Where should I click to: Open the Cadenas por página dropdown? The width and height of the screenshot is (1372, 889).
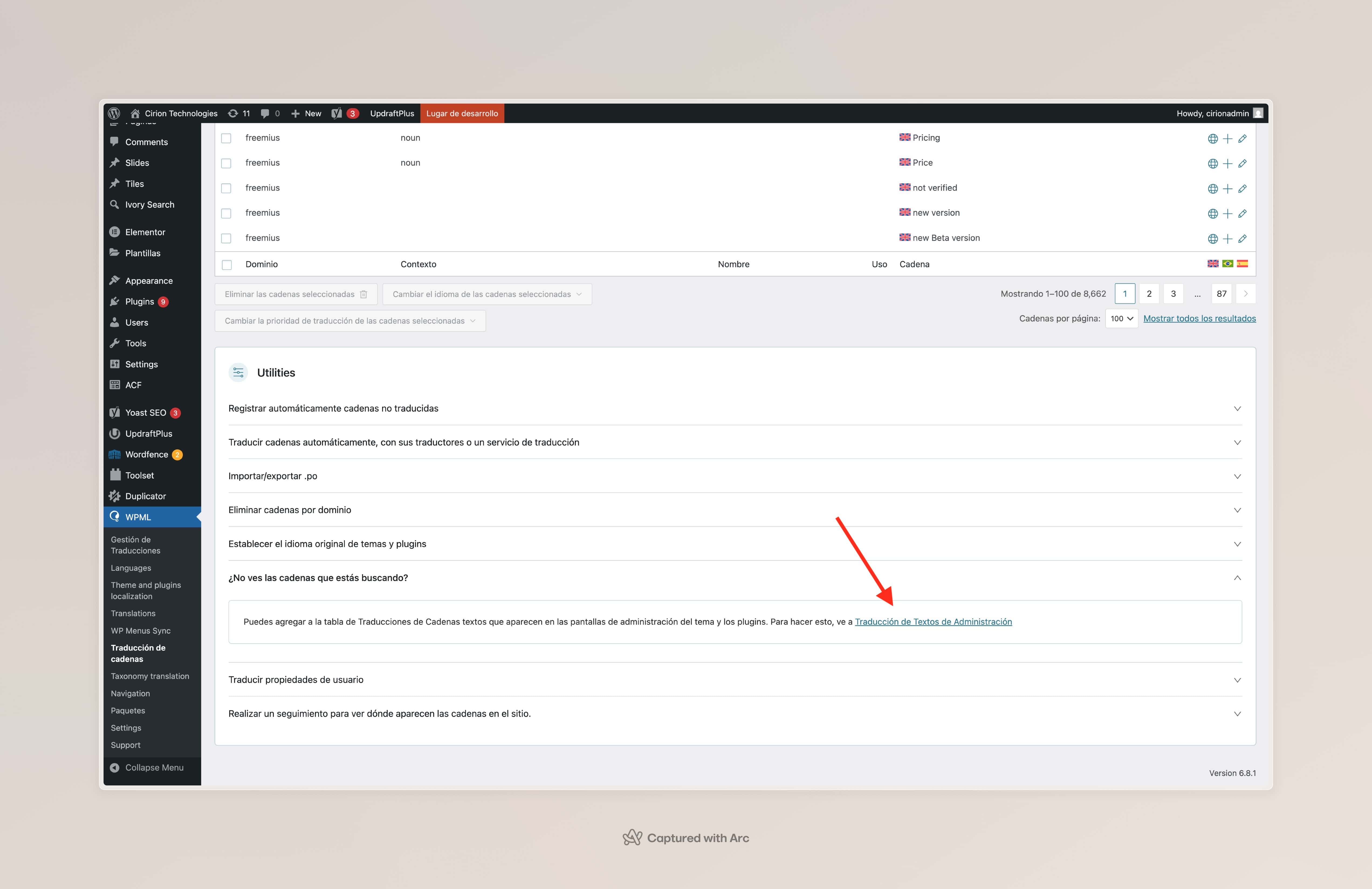click(x=1121, y=319)
